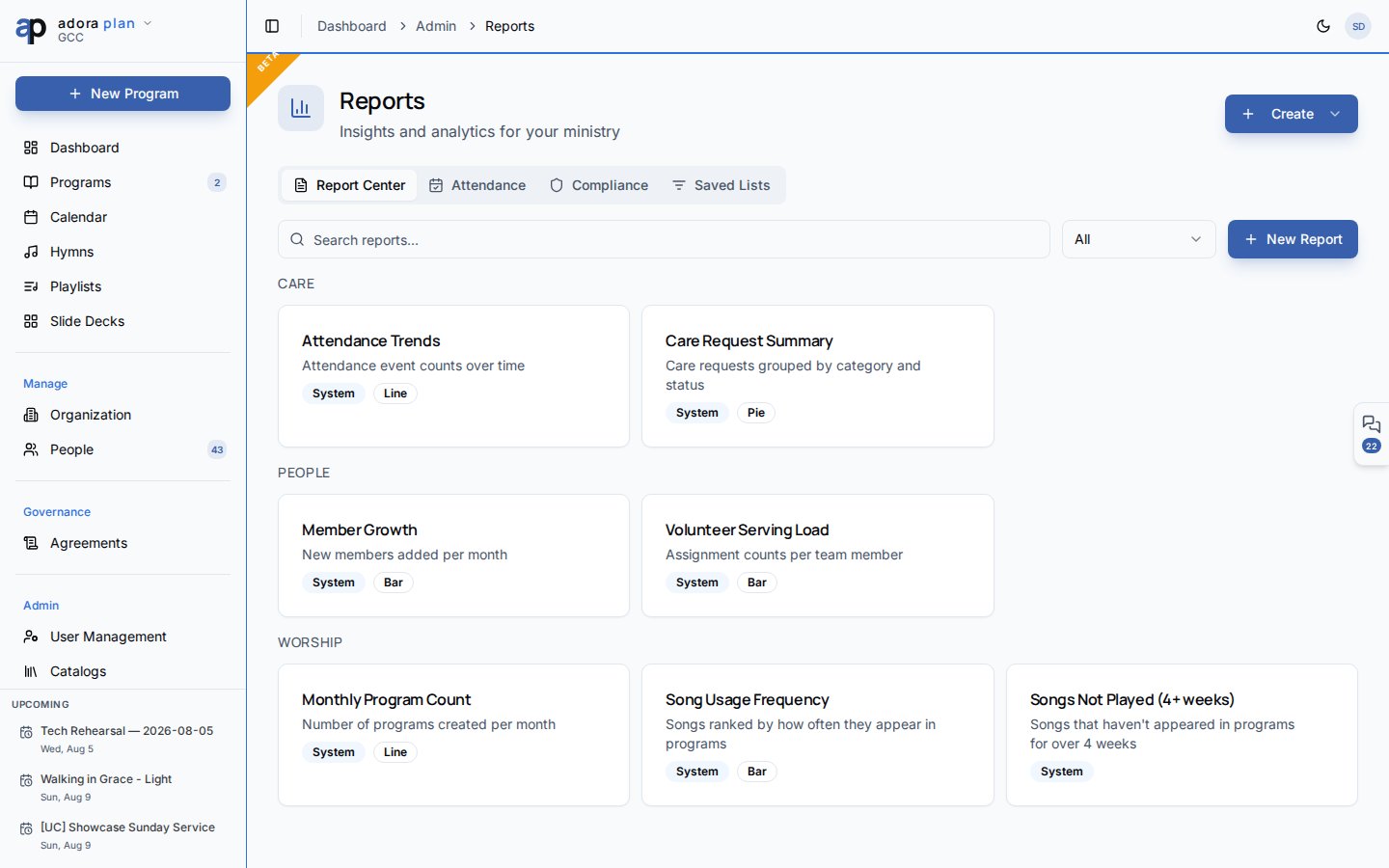The height and width of the screenshot is (868, 1389).
Task: Click the New Program button
Action: [x=123, y=94]
